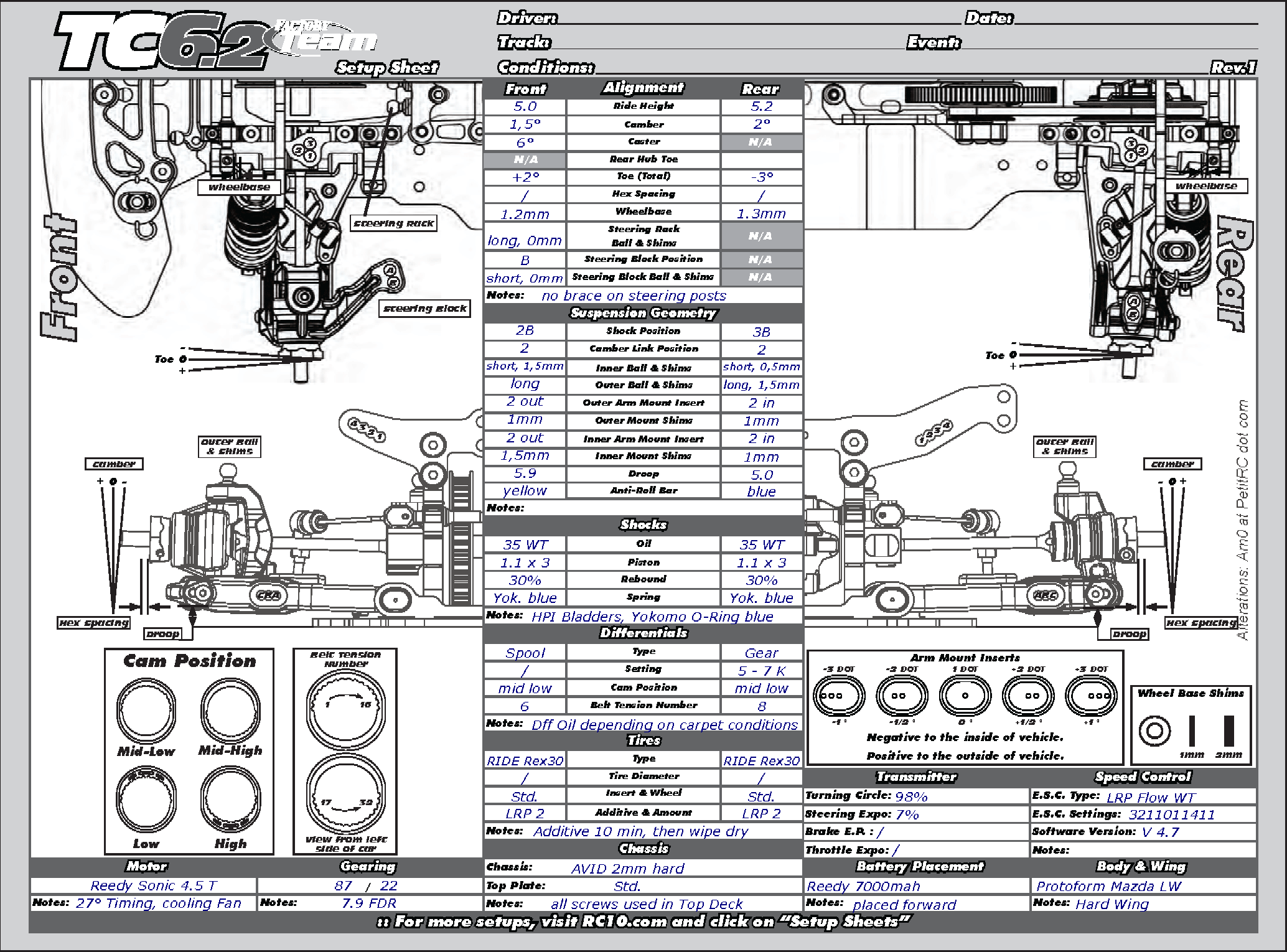Click the E.S.C. Settings value 3211011411
This screenshot has height=952, width=1287.
pos(1172,814)
